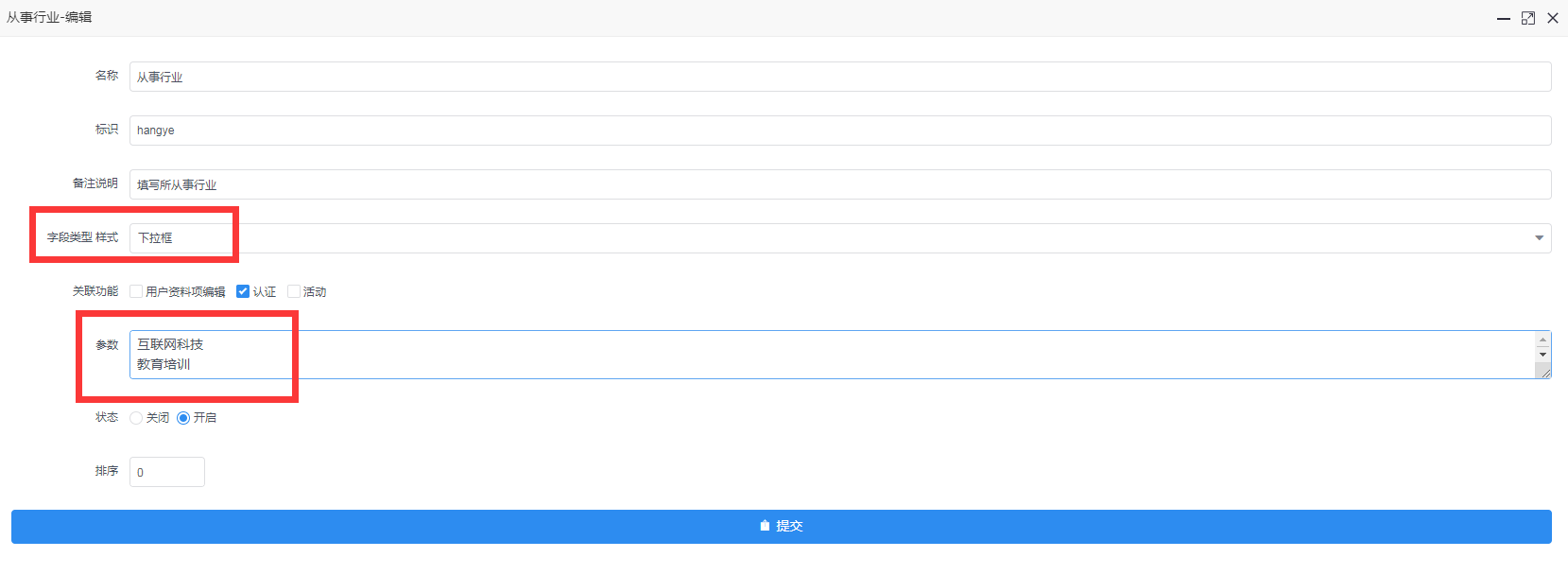Enable the 用户资料项编辑 checkbox
The image size is (1568, 575).
click(136, 291)
